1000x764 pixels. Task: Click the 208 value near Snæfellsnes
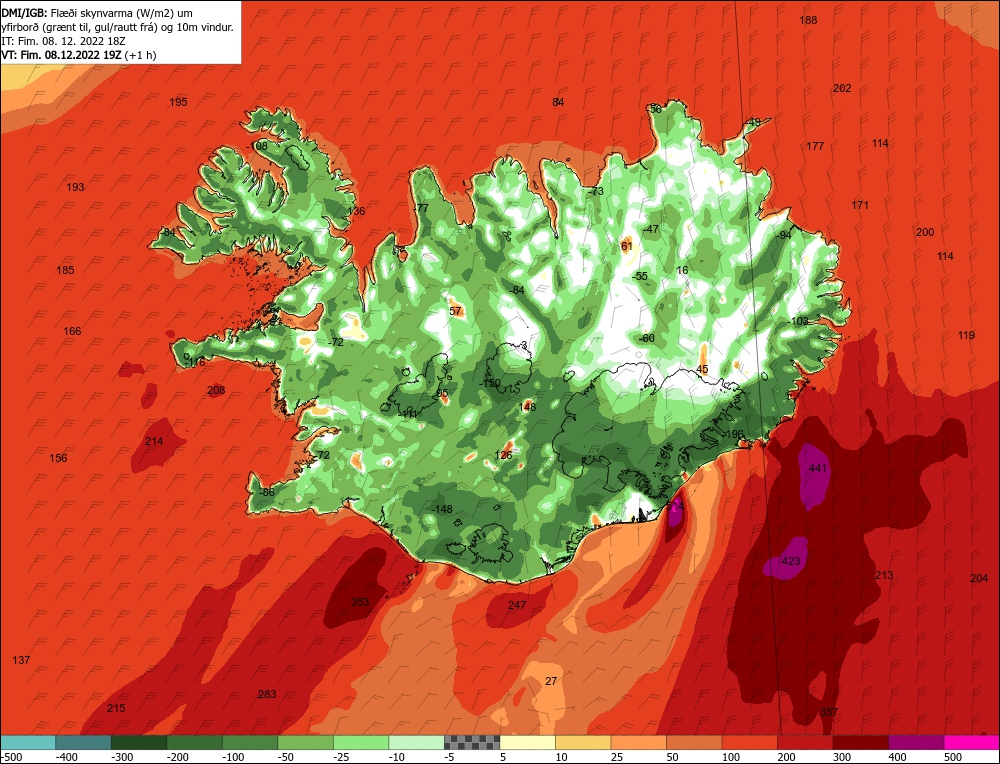pyautogui.click(x=216, y=390)
